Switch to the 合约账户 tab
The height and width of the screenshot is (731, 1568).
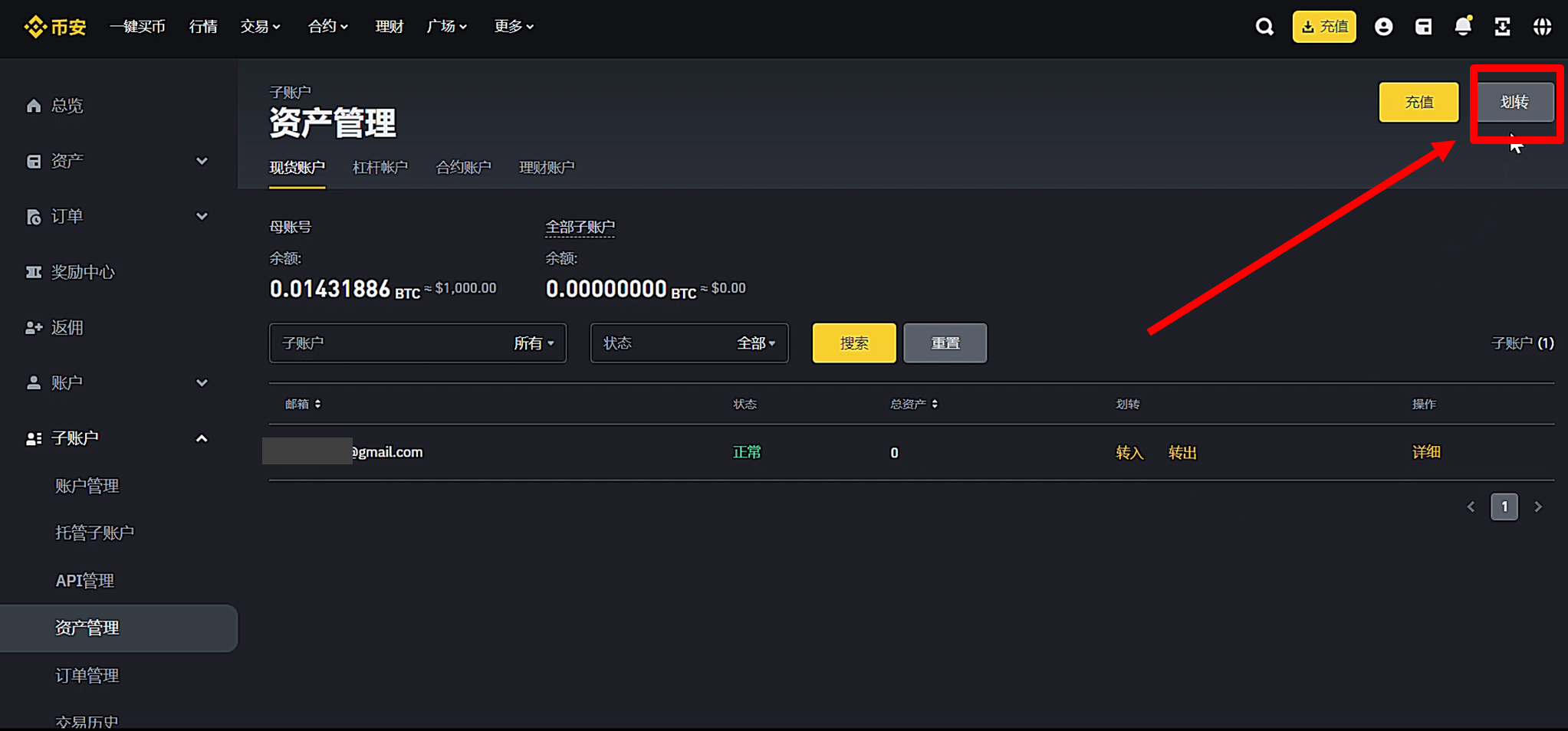click(463, 167)
